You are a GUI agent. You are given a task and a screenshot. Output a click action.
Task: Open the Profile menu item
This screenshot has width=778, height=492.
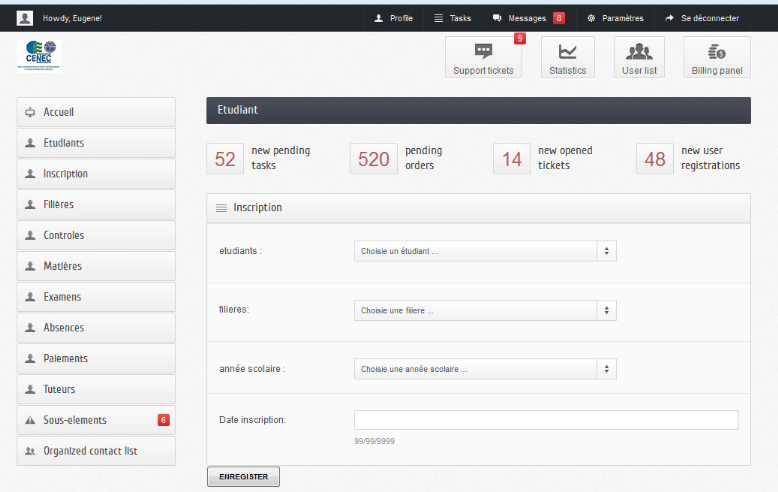point(393,18)
